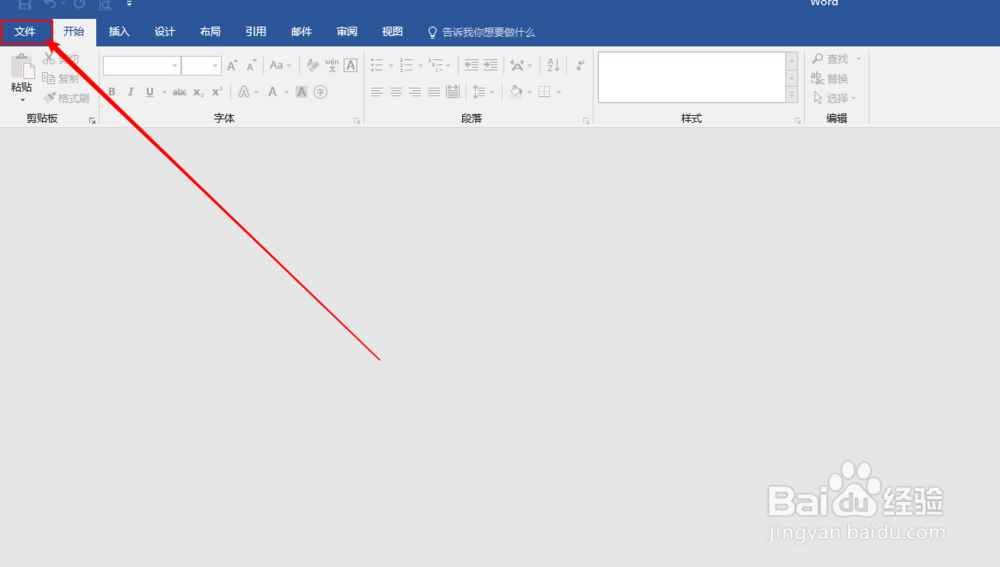The image size is (1000, 567).
Task: Click the Numbering list icon
Action: [x=406, y=65]
